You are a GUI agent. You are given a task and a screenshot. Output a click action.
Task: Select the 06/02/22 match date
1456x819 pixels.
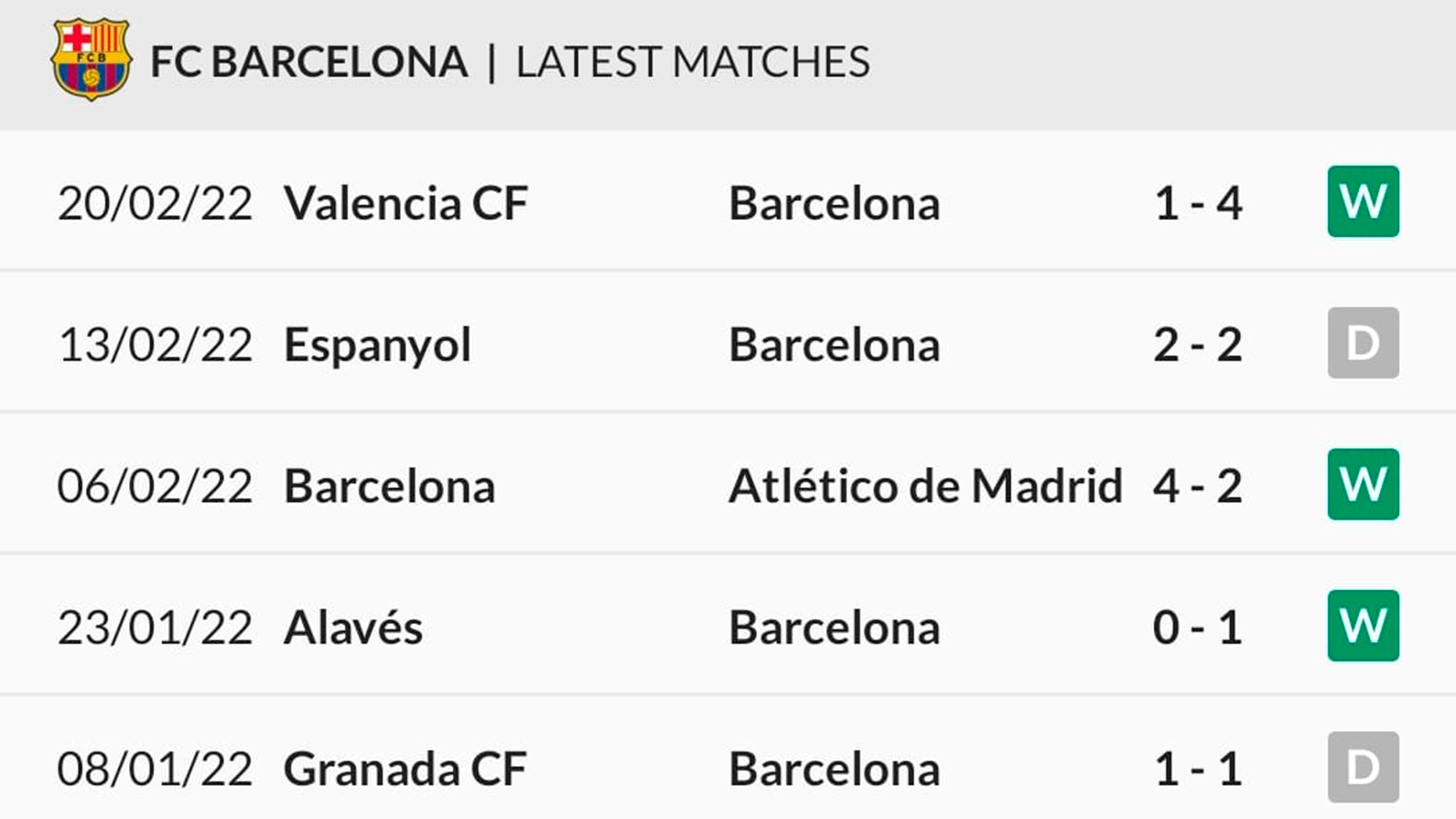(x=155, y=486)
